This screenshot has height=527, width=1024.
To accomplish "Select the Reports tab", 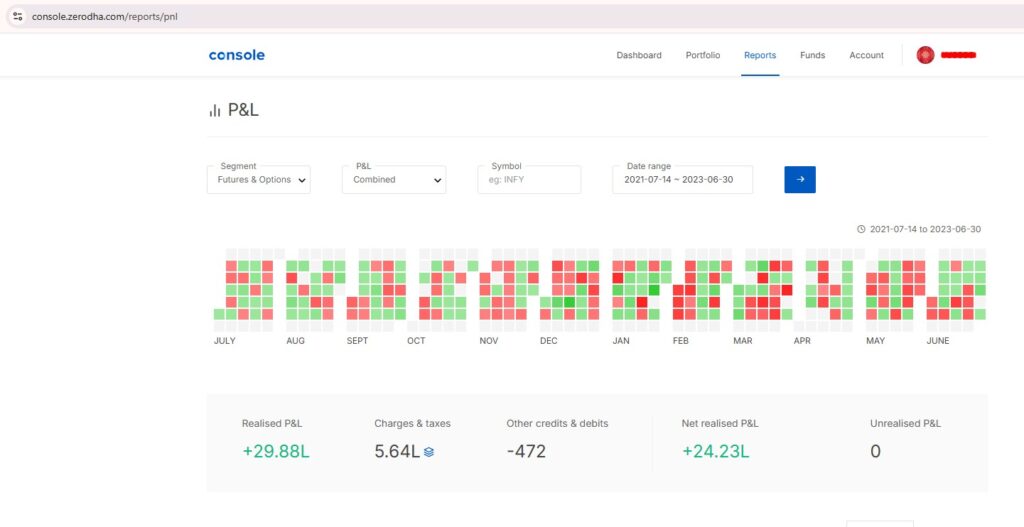I will pos(759,55).
